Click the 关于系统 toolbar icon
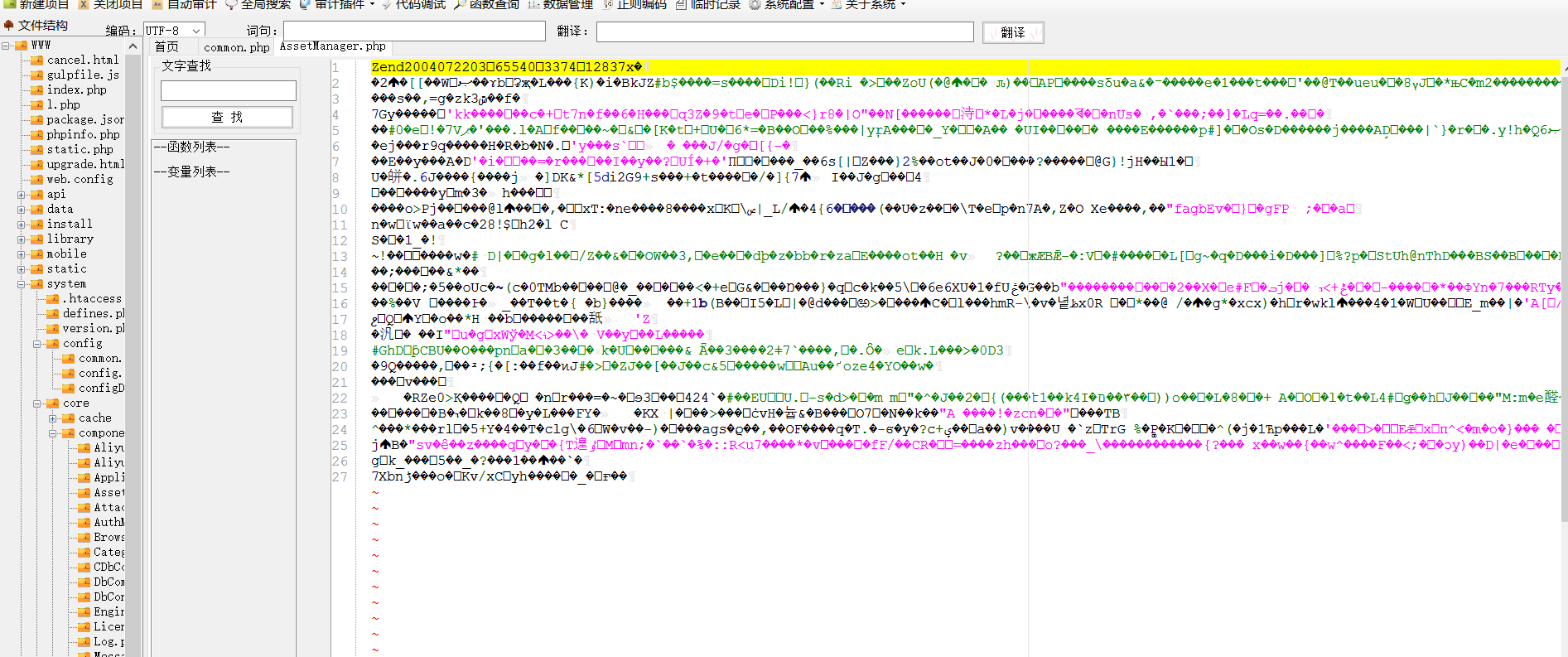This screenshot has width=1568, height=657. click(x=837, y=4)
